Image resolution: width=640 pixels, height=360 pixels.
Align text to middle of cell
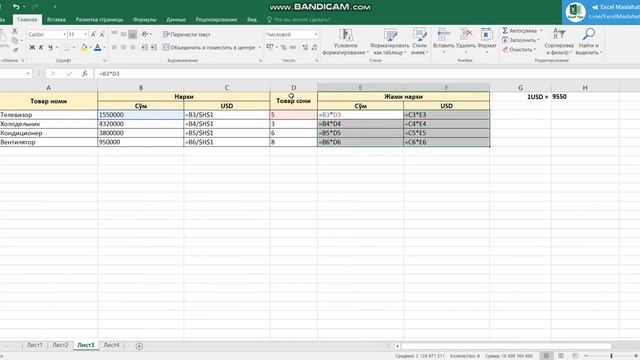123,34
